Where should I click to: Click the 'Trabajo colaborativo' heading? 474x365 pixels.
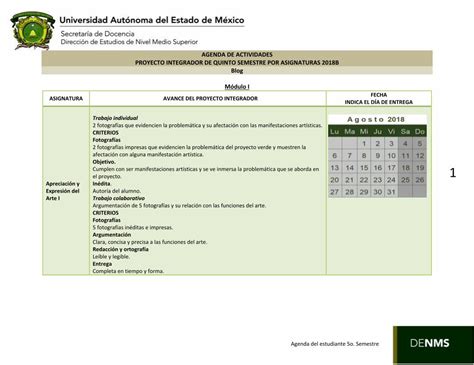pos(119,198)
